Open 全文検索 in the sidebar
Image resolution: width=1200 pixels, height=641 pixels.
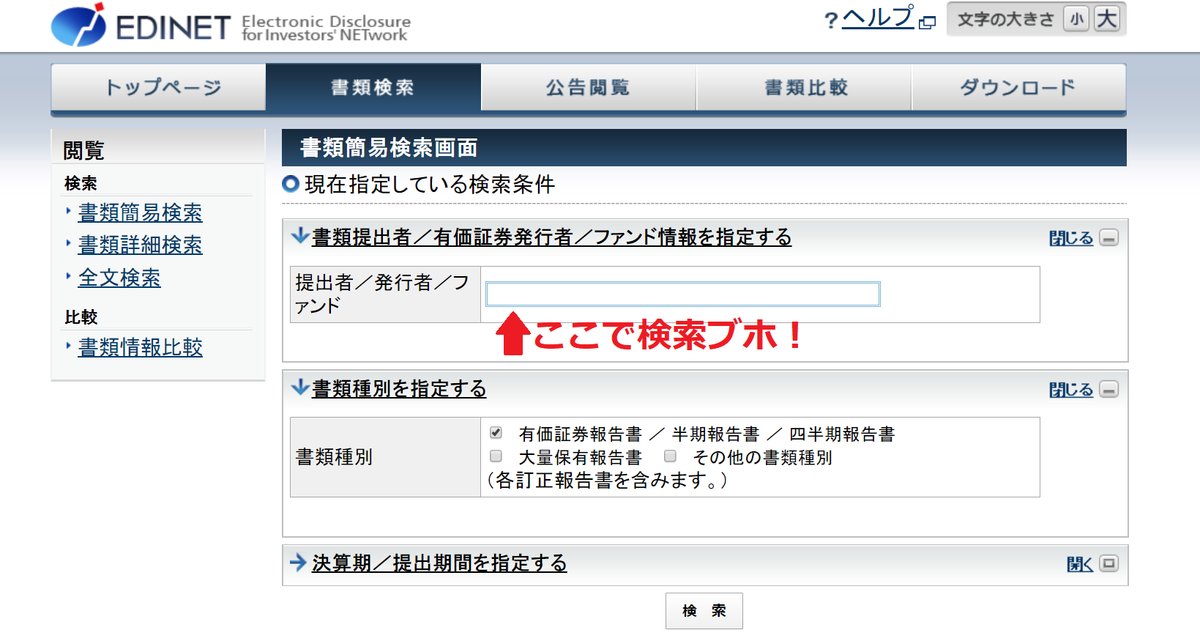click(x=119, y=278)
